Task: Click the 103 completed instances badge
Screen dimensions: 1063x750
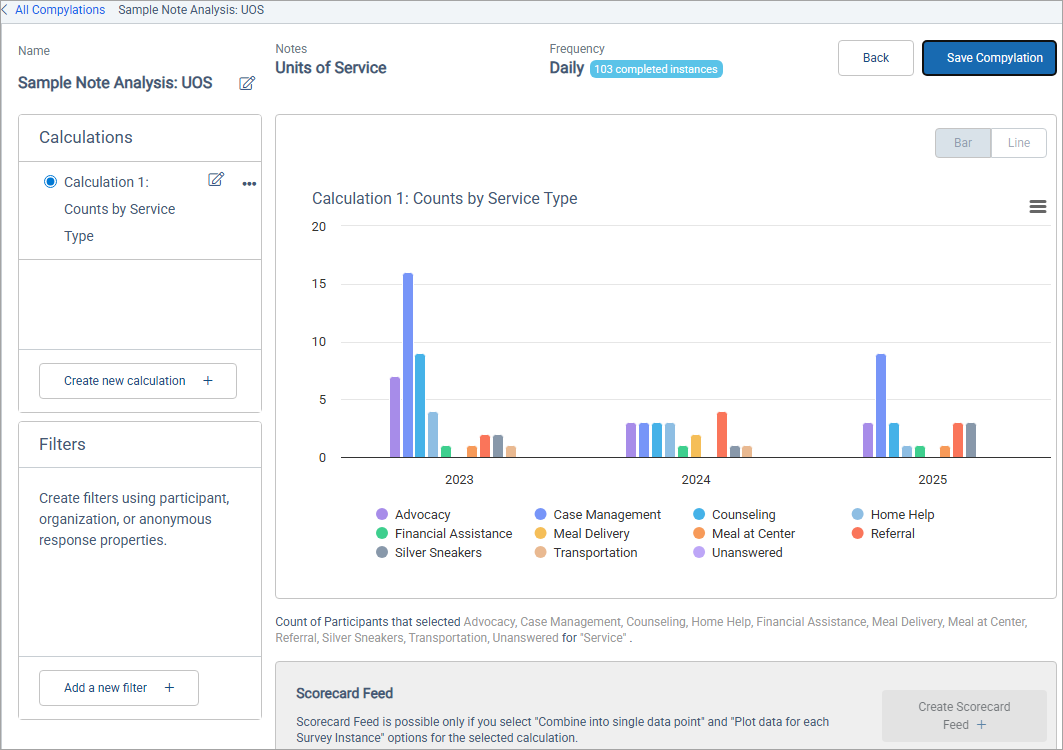Action: point(656,69)
